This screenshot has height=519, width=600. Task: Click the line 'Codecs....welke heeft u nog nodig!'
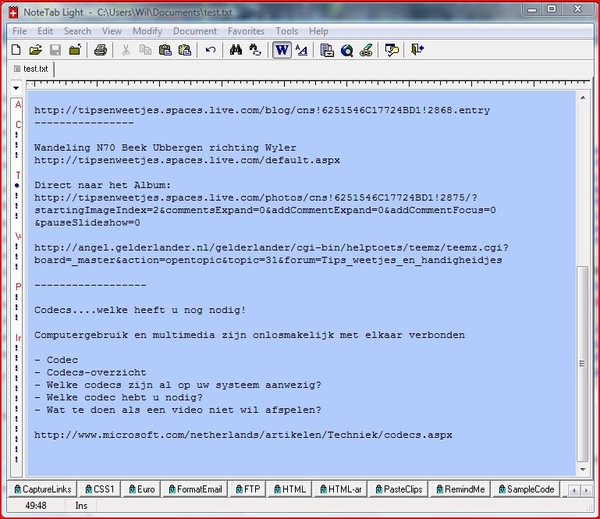click(140, 310)
